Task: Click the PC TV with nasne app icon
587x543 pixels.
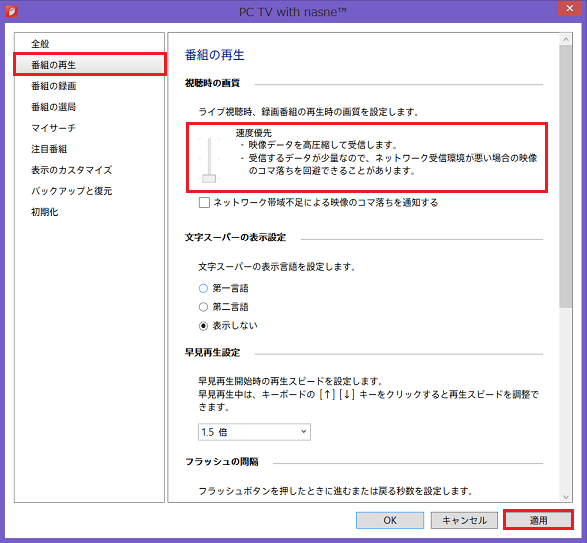Action: [12, 11]
